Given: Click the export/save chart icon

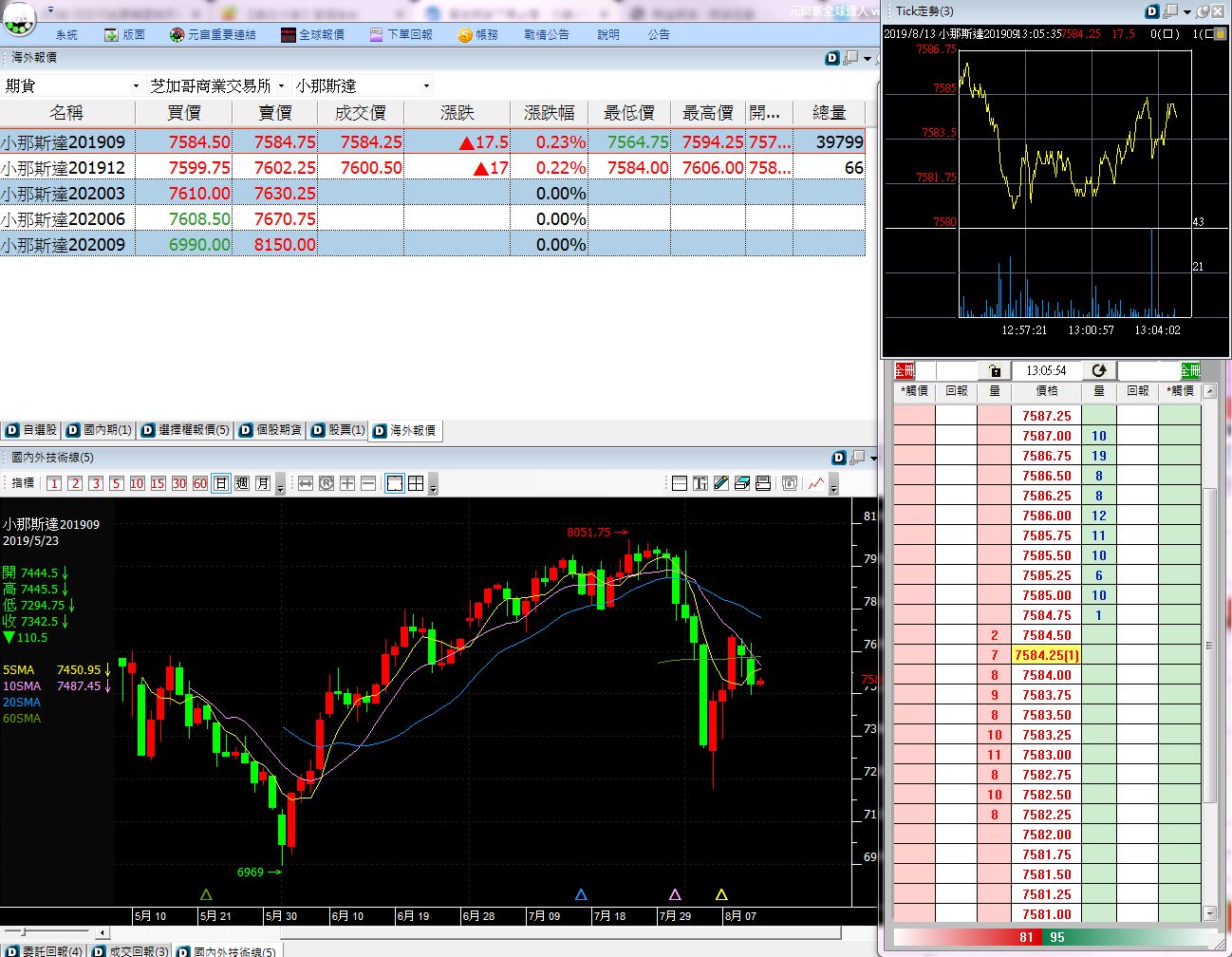Looking at the screenshot, I should click(x=790, y=483).
